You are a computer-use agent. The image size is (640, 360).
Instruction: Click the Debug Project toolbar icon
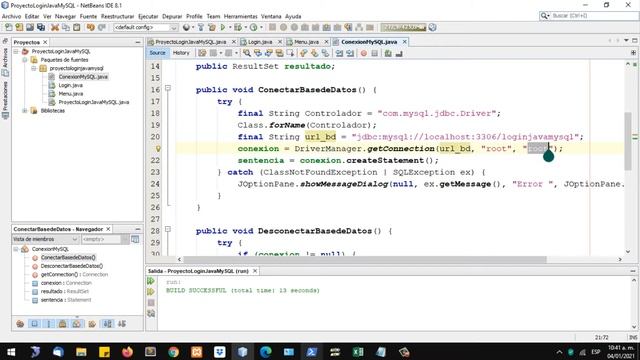coord(238,27)
